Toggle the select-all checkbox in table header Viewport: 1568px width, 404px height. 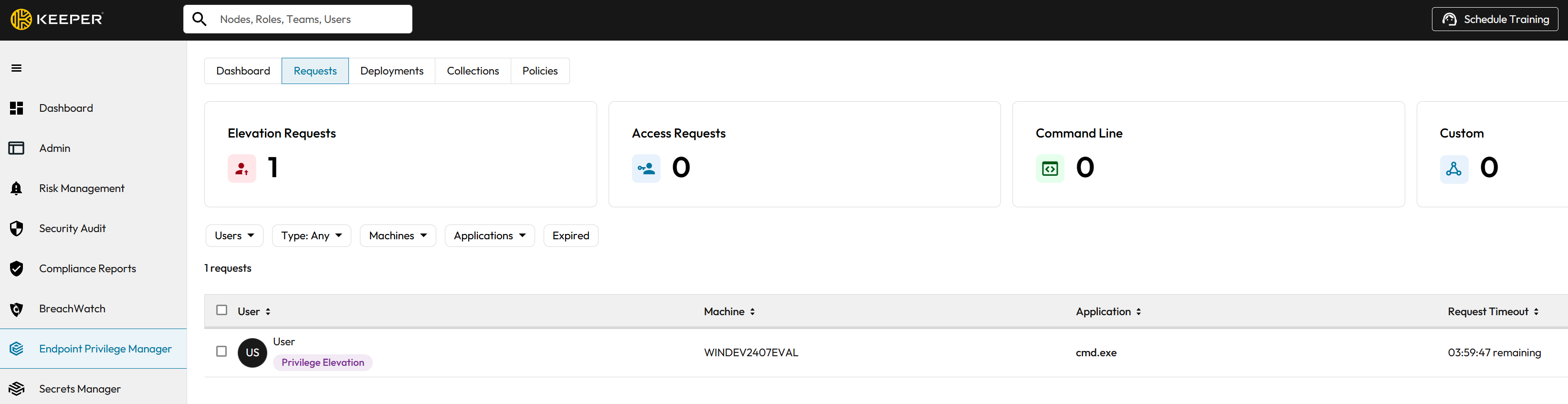pos(221,311)
